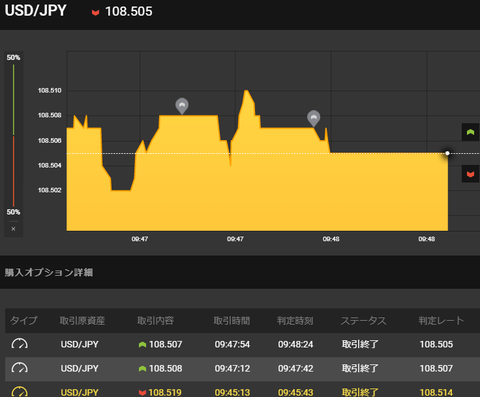
Task: Click trade time 09:47:12
Action: (232, 368)
